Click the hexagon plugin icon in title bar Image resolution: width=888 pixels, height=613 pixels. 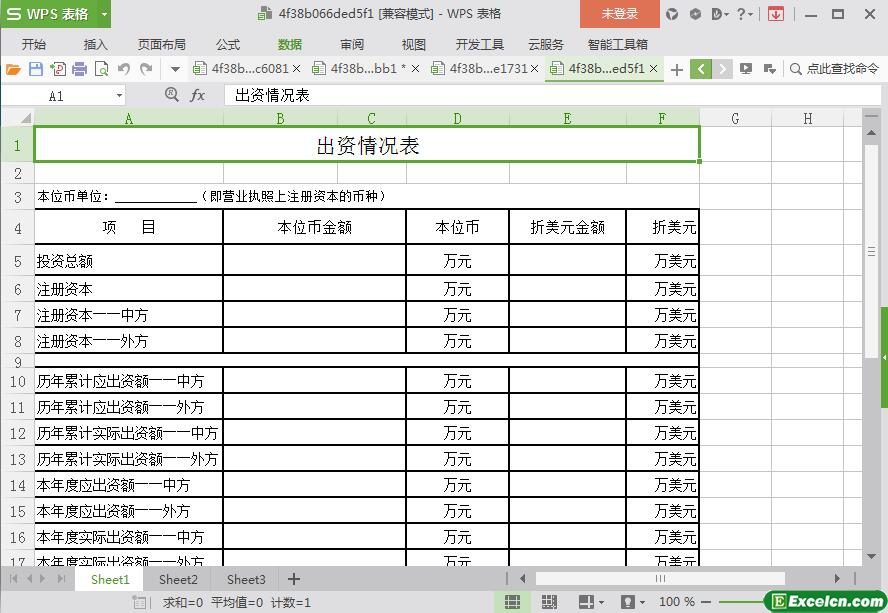695,14
